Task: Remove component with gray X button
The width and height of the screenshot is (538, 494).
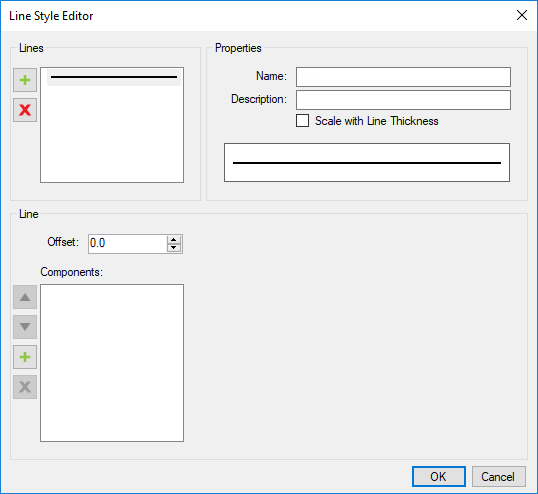Action: tap(25, 387)
